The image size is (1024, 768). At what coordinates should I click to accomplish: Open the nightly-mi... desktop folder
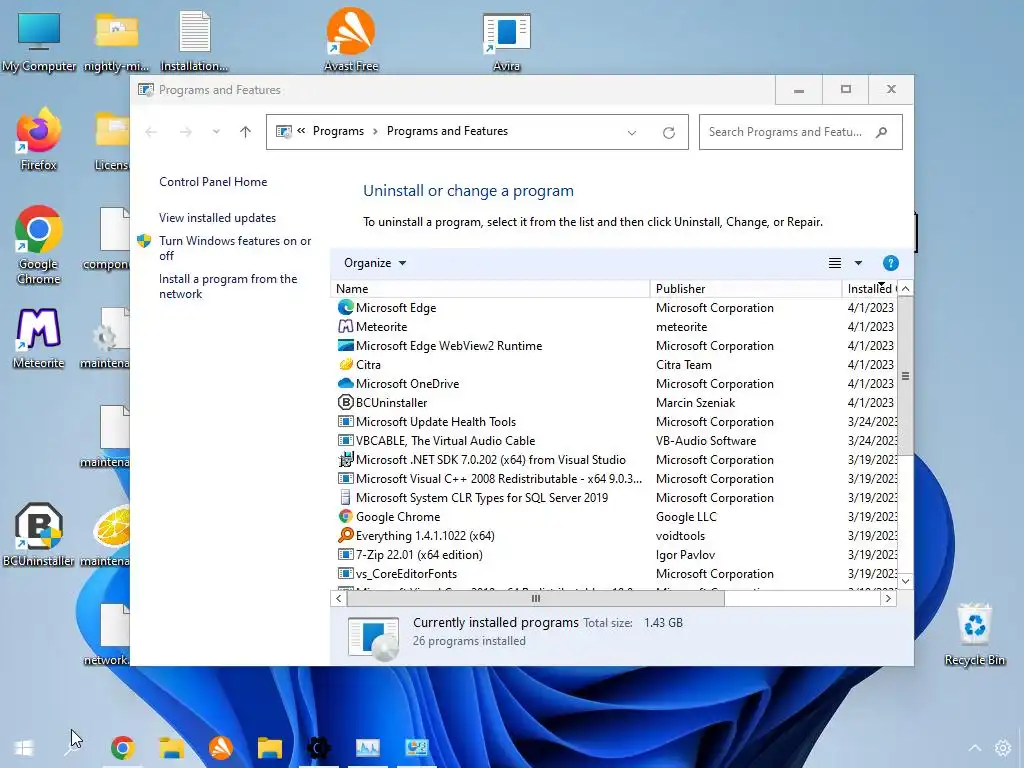tap(116, 42)
